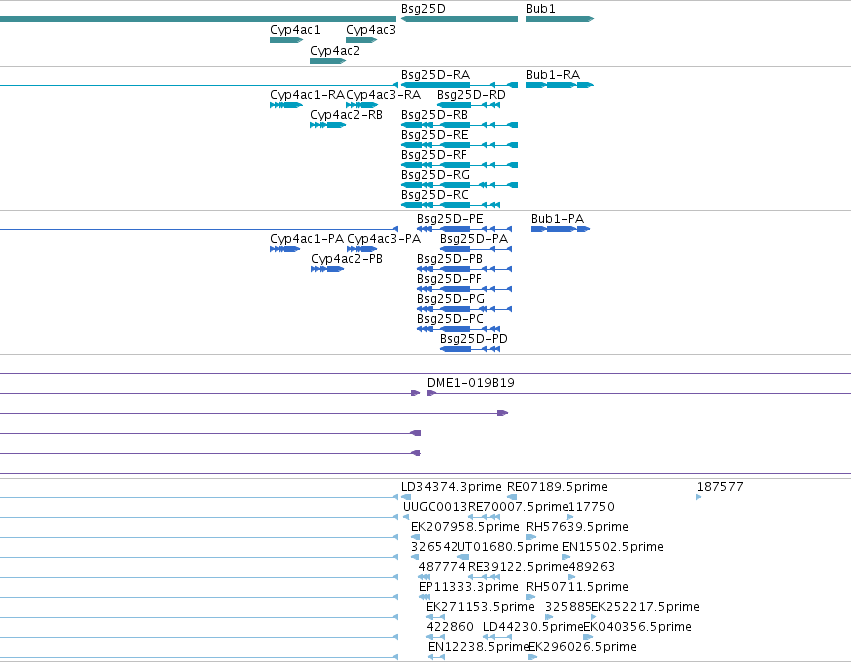This screenshot has height=662, width=851.
Task: Click protein Bsg25D-PD
Action: tap(470, 349)
